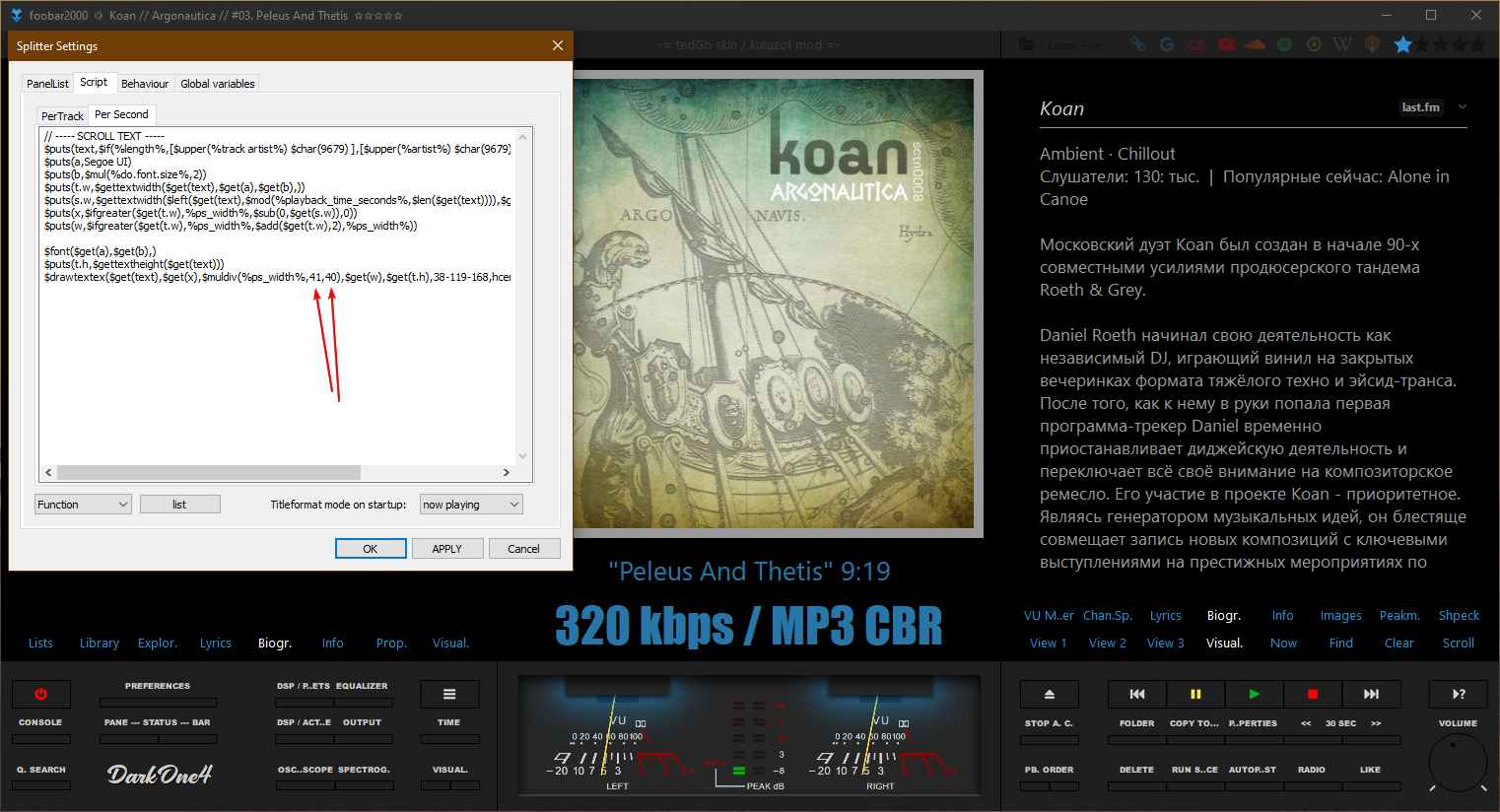Click the Volume knob

point(1458,761)
